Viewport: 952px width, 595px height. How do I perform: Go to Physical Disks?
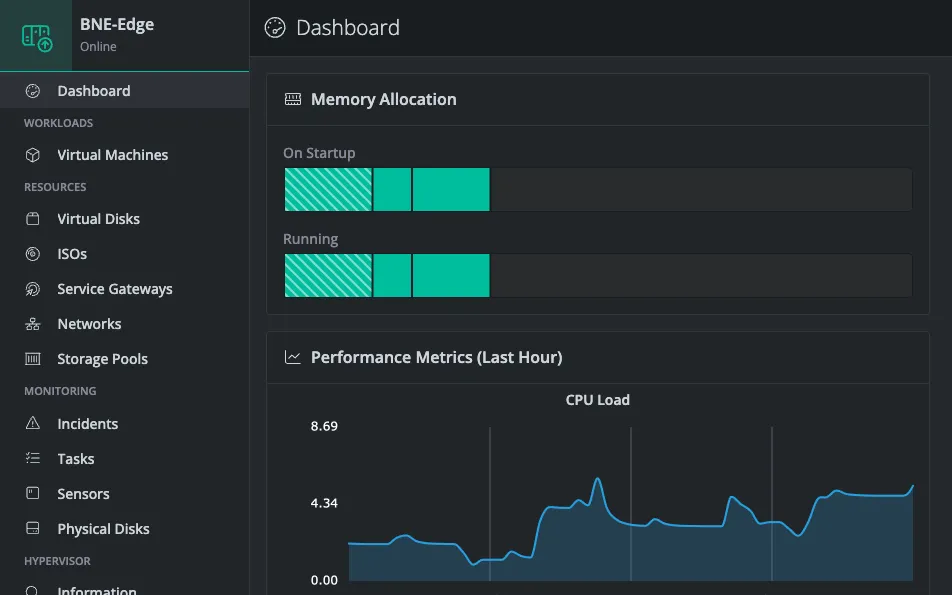tap(124, 529)
